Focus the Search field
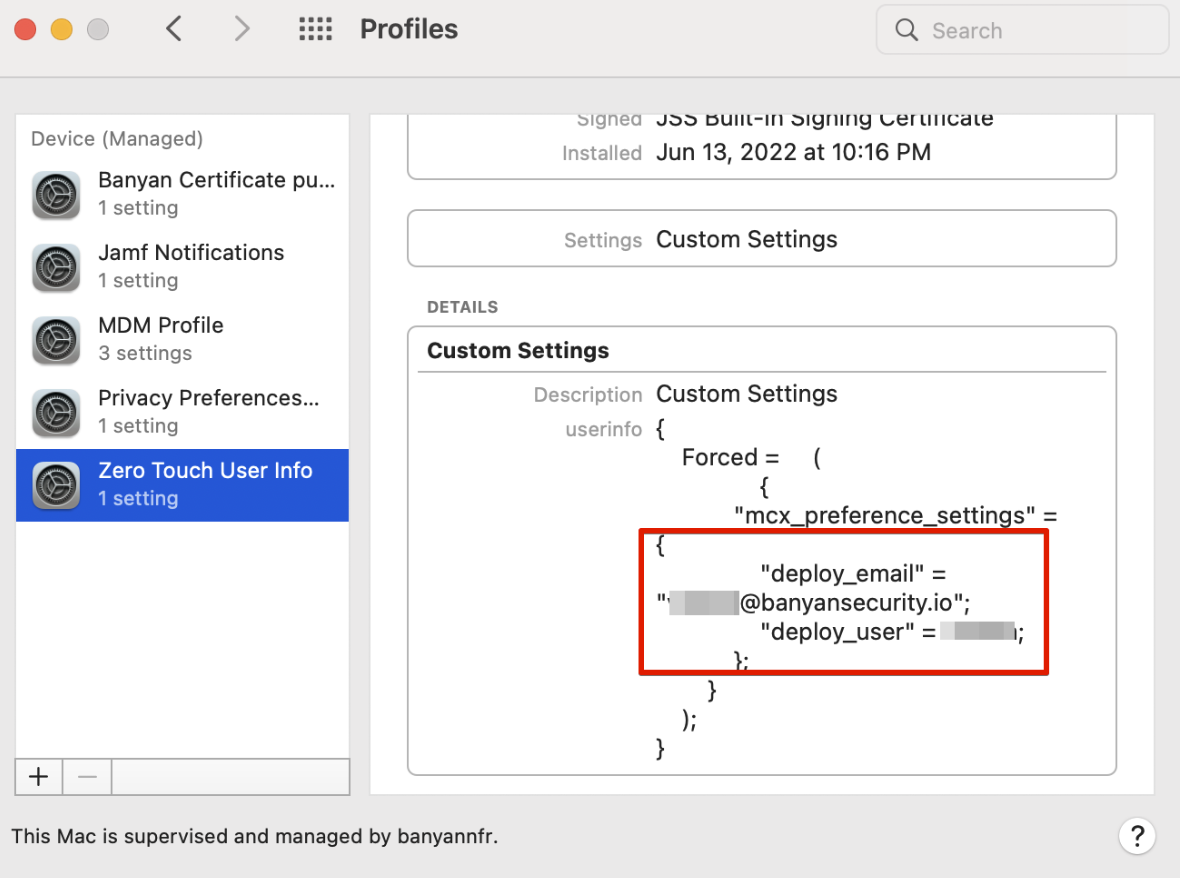This screenshot has width=1180, height=878. click(1022, 30)
